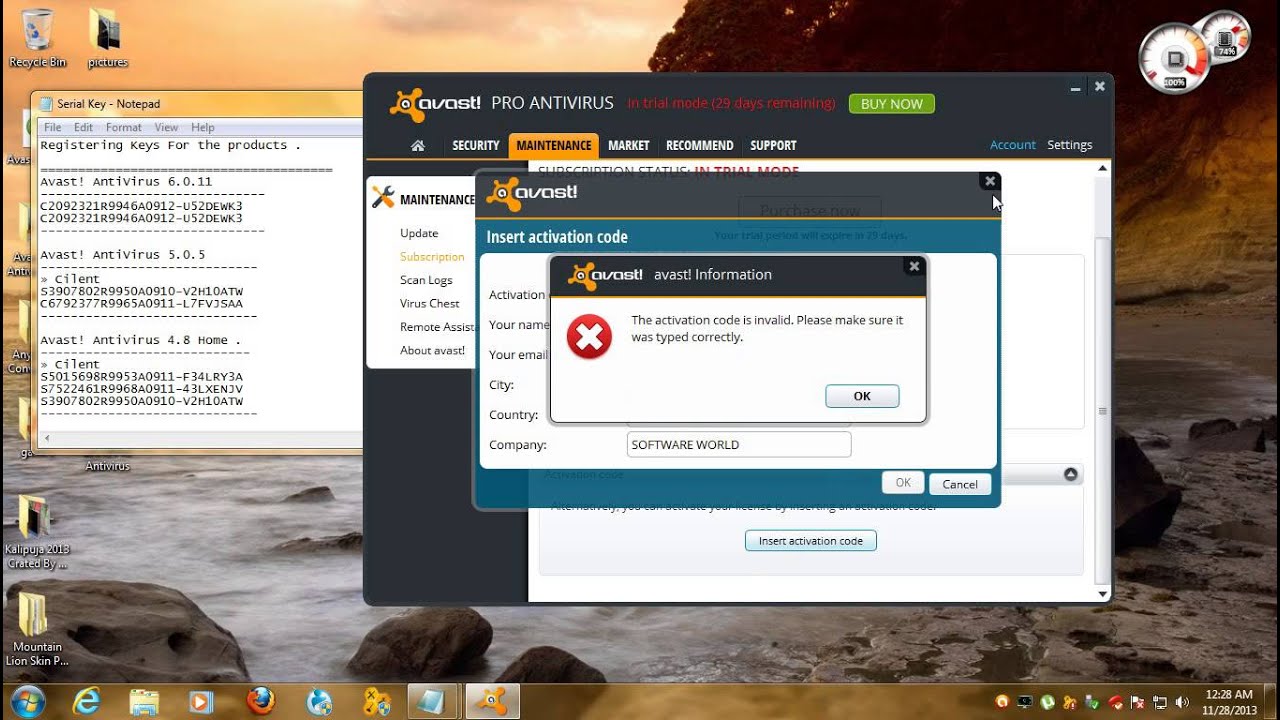This screenshot has height=720, width=1280.
Task: Click the Company input field
Action: (x=739, y=445)
